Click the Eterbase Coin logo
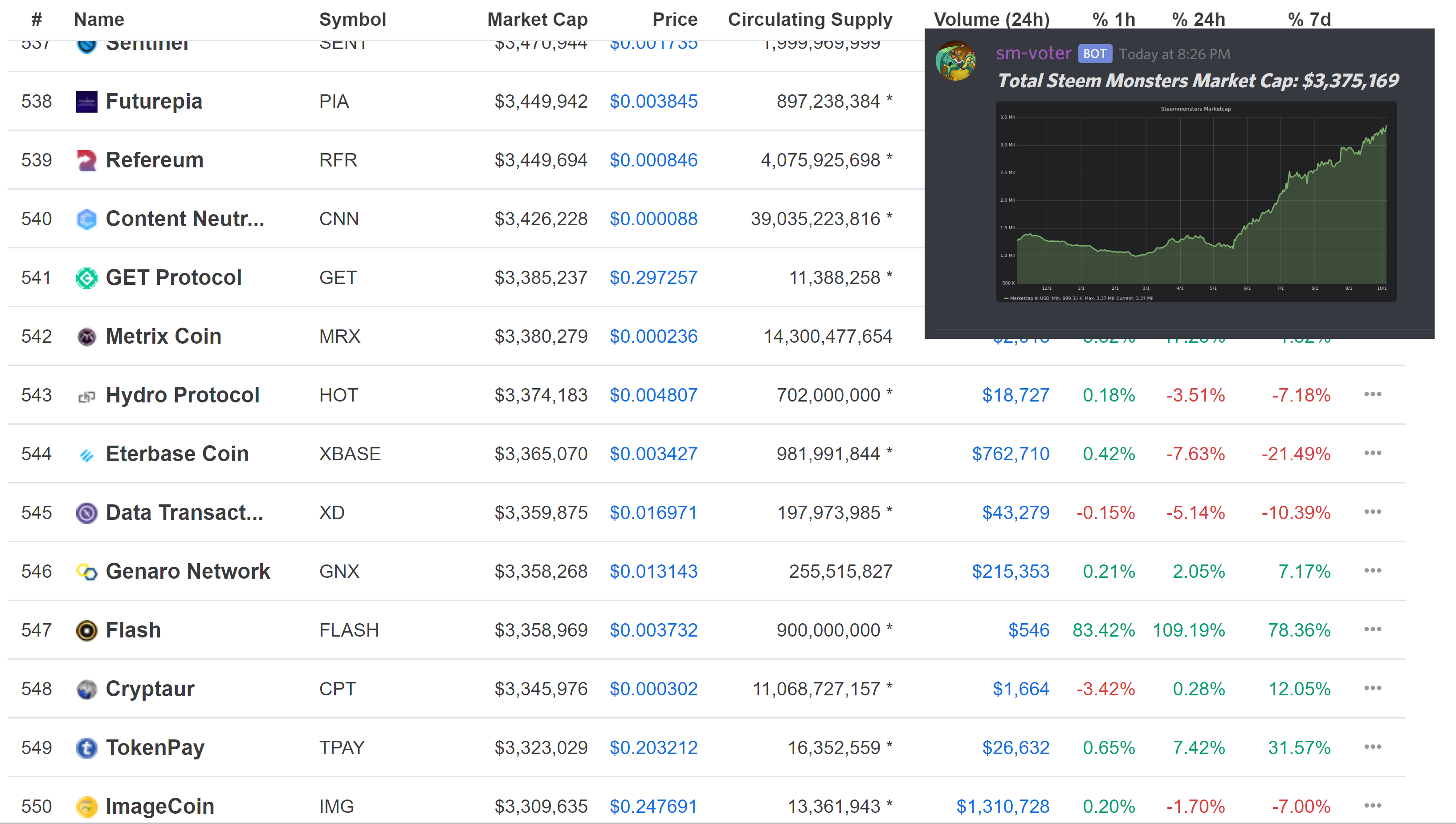The width and height of the screenshot is (1456, 824). click(86, 455)
